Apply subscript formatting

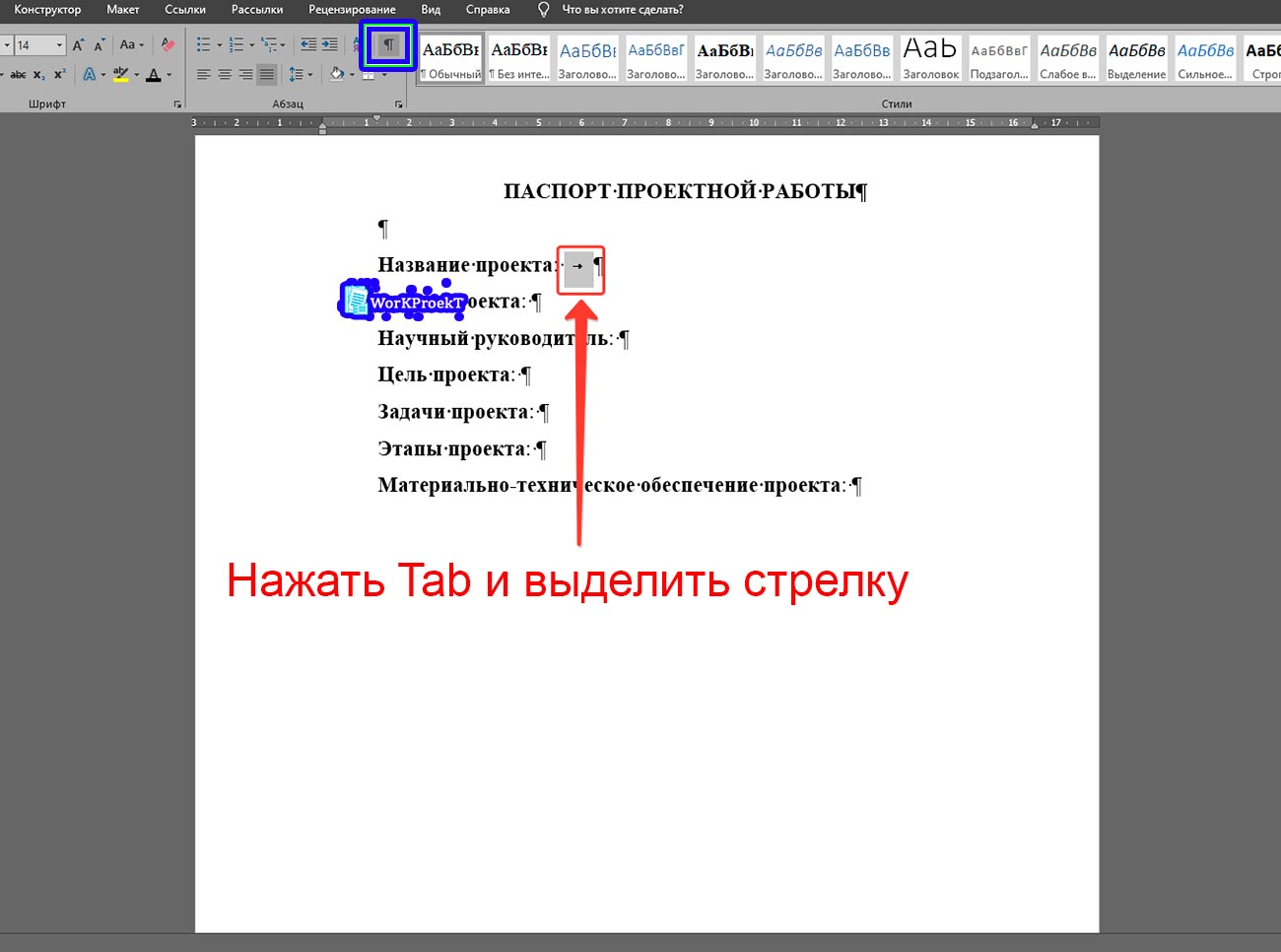coord(38,74)
